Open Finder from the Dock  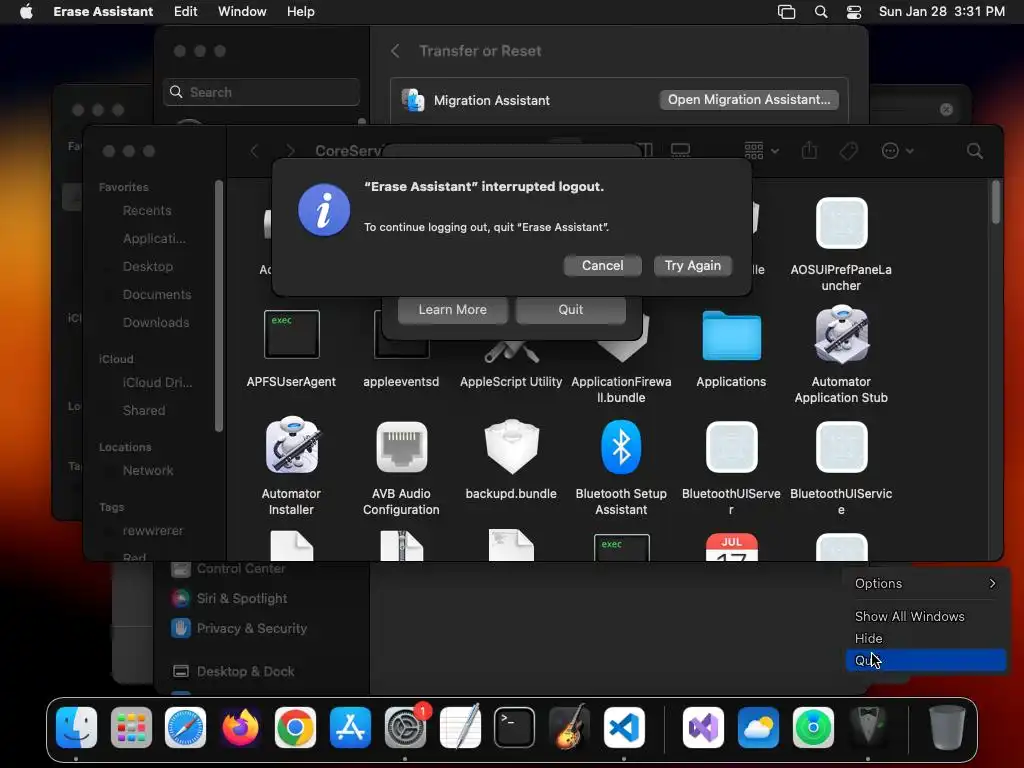[76, 727]
